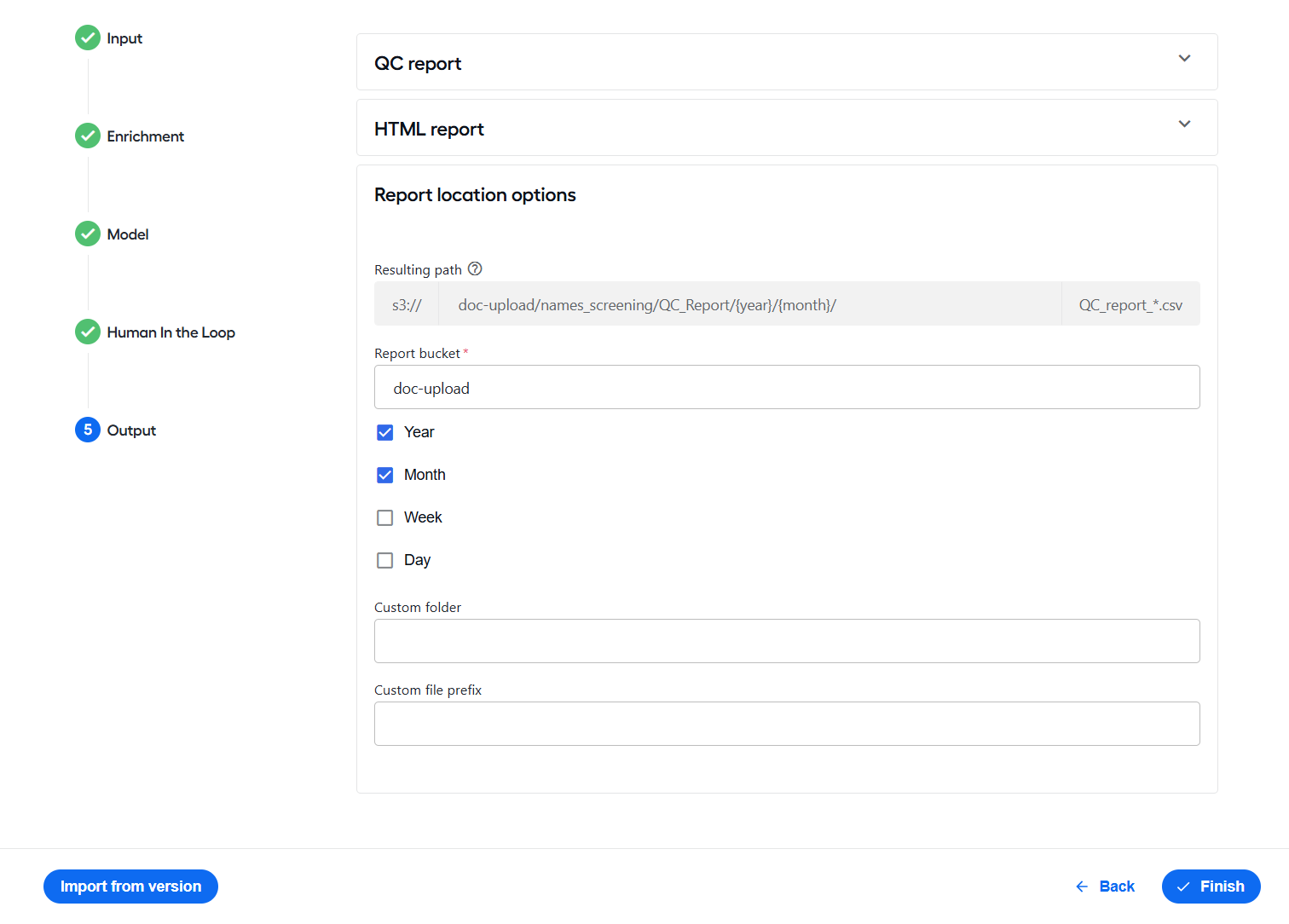Expand the QC report section chevron
This screenshot has height=924, width=1289.
(1184, 59)
